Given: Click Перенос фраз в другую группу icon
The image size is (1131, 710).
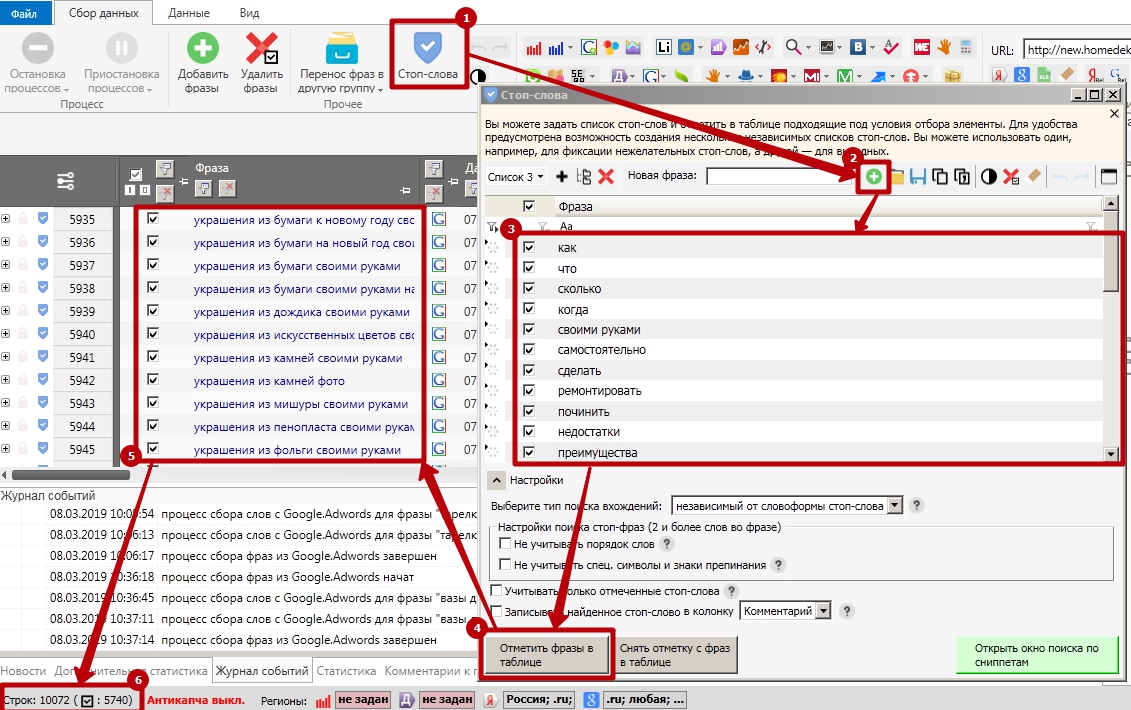Looking at the screenshot, I should pyautogui.click(x=341, y=49).
